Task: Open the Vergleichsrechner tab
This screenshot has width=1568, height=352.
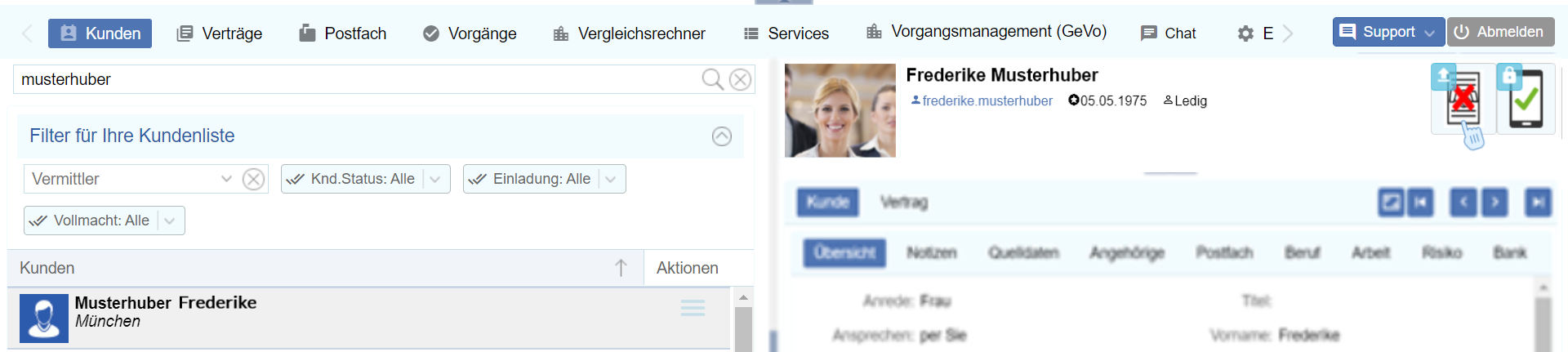Action: click(629, 33)
